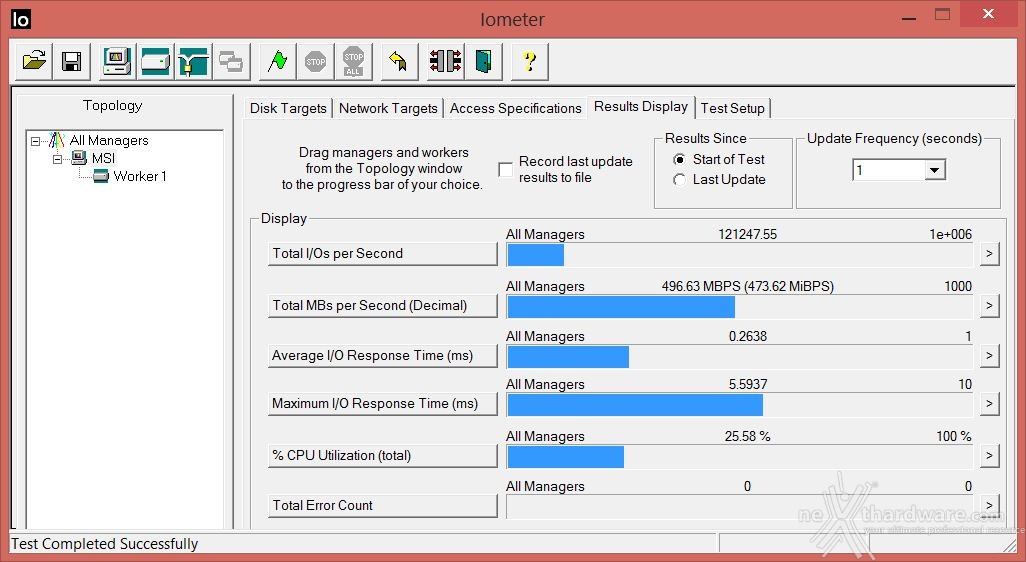Exit Iometer via the door icon
Image resolution: width=1026 pixels, height=562 pixels.
(x=484, y=62)
